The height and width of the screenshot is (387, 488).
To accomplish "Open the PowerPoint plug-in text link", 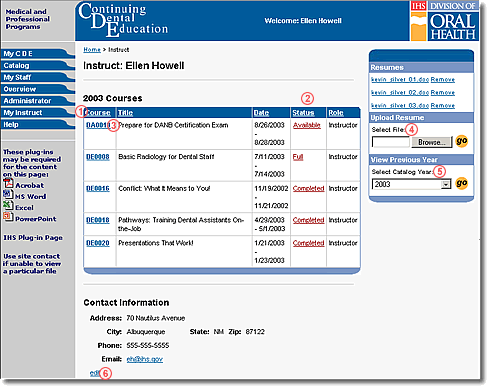I will click(x=36, y=219).
